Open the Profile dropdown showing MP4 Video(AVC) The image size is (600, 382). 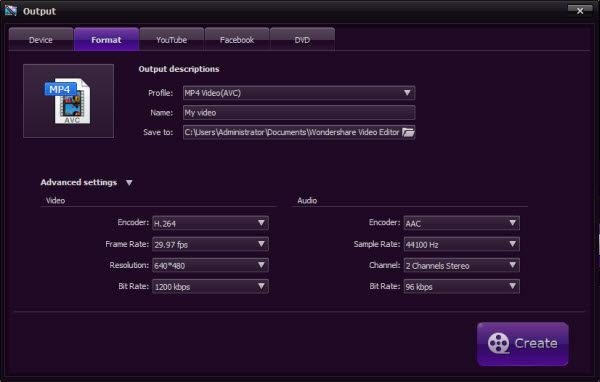tap(299, 93)
